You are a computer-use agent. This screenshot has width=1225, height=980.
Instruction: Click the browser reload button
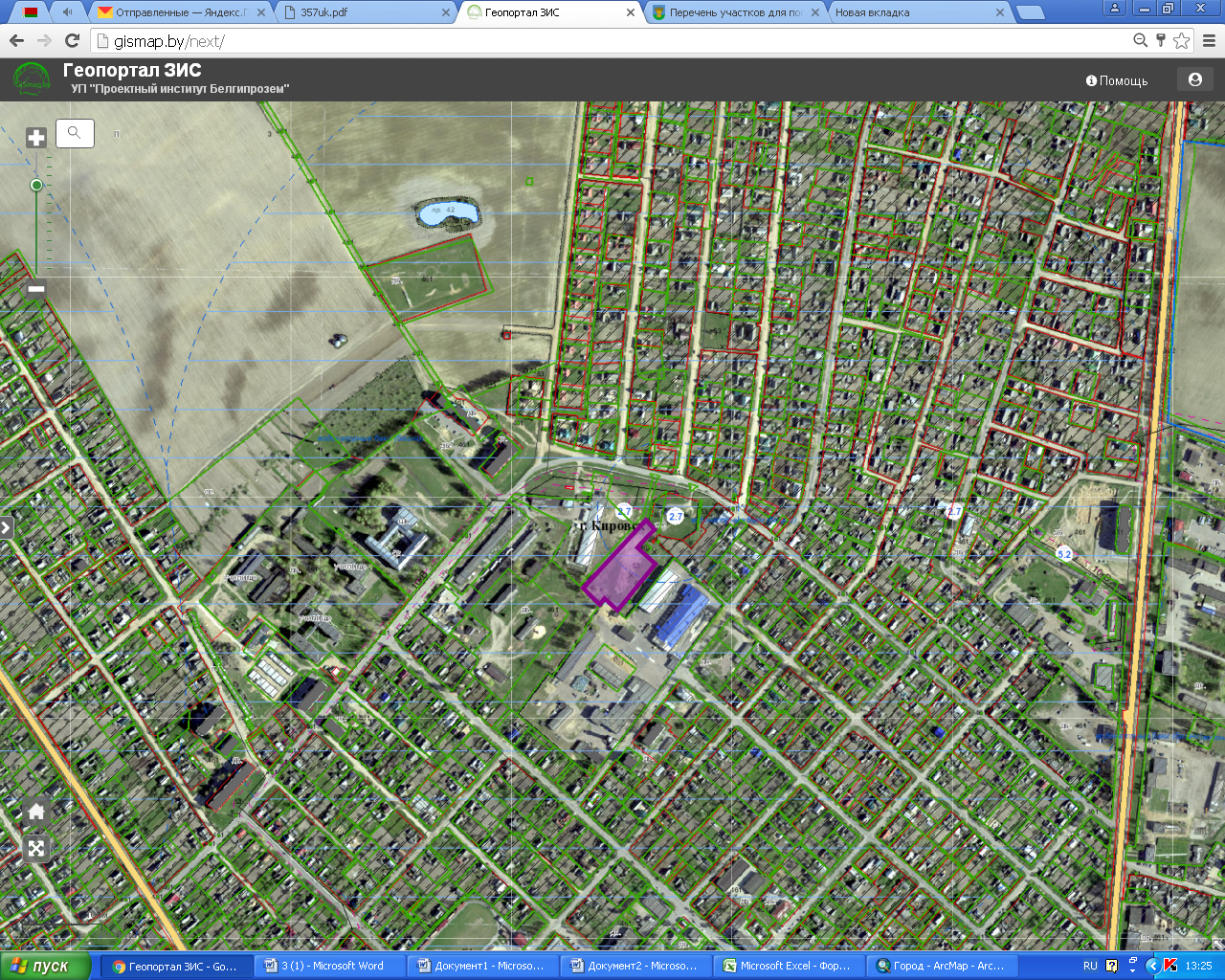pyautogui.click(x=72, y=40)
